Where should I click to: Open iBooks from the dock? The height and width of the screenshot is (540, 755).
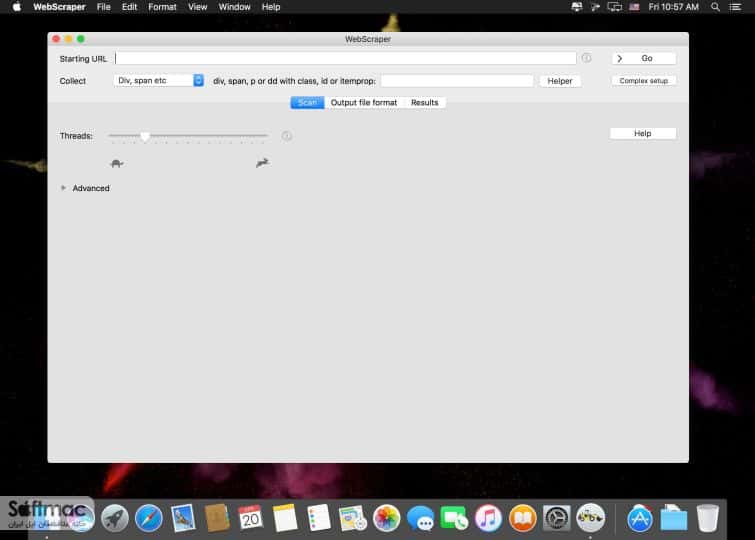coord(522,518)
